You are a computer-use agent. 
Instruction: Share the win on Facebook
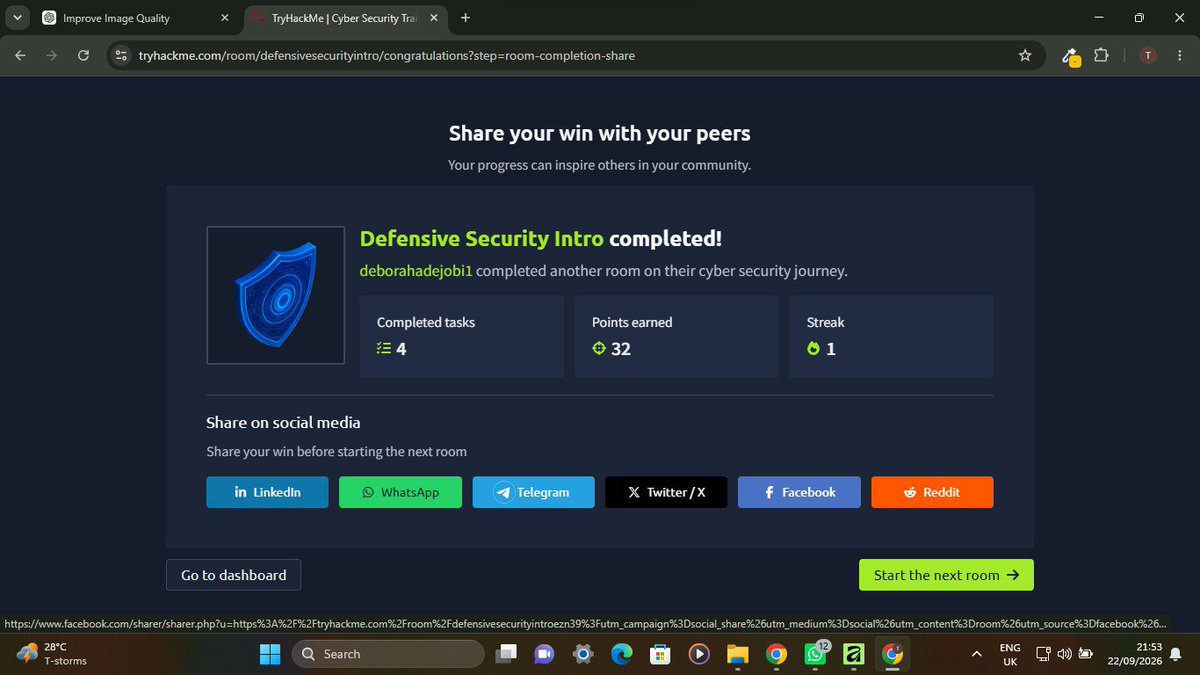click(x=799, y=492)
